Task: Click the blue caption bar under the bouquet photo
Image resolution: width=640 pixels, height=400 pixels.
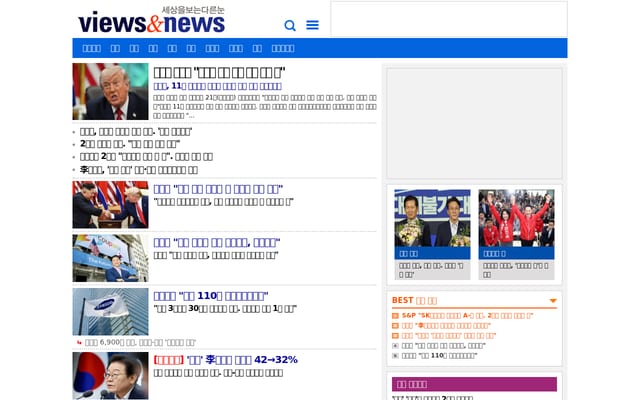Action: (x=432, y=253)
